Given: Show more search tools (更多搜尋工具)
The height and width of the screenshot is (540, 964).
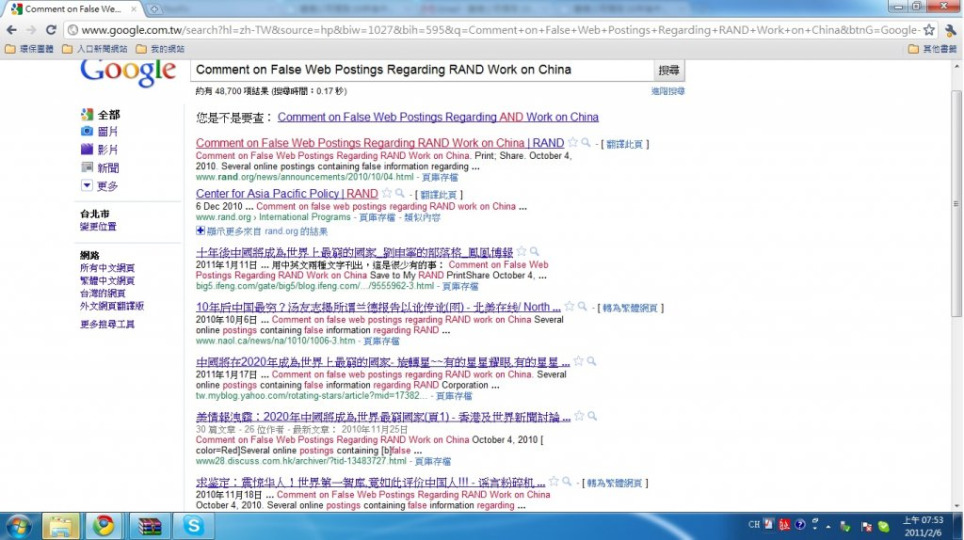Looking at the screenshot, I should [107, 324].
